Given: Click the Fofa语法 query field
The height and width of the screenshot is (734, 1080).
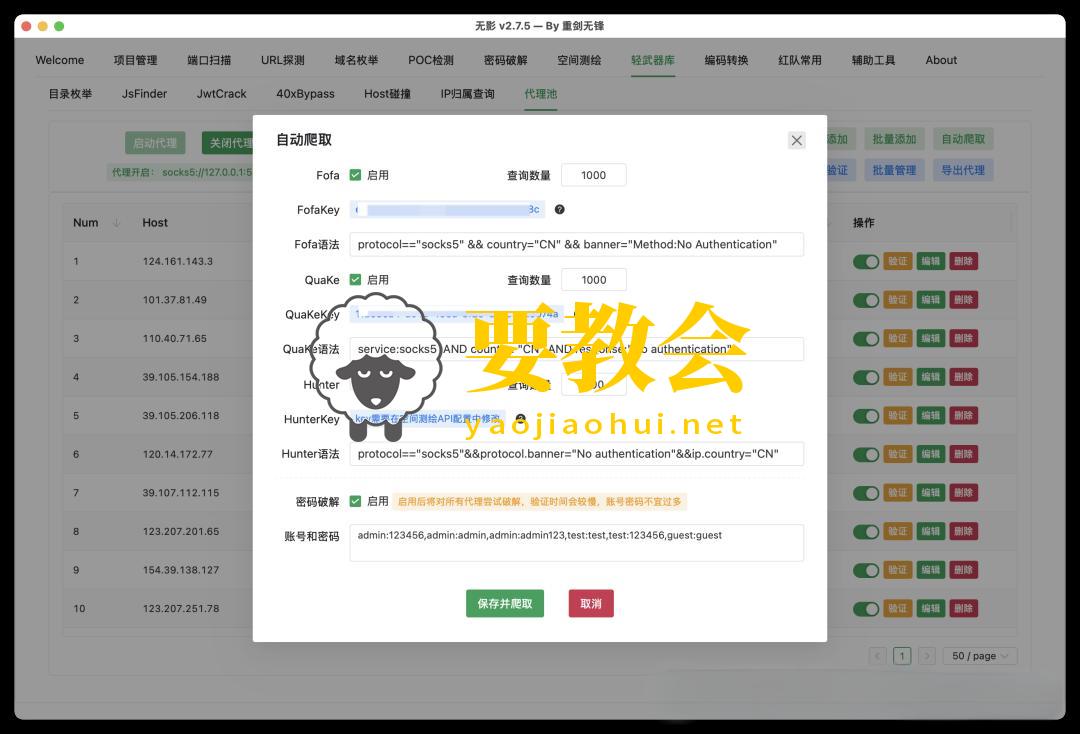Looking at the screenshot, I should (577, 244).
